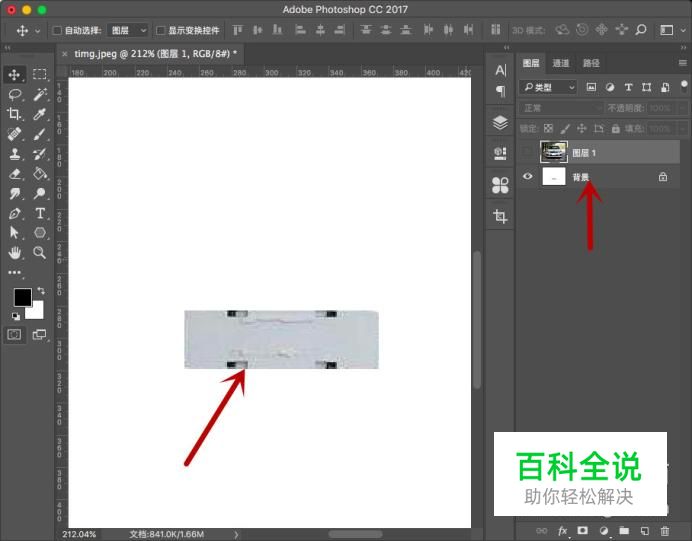Image resolution: width=692 pixels, height=541 pixels.
Task: Select the Eyedropper tool
Action: [x=40, y=114]
